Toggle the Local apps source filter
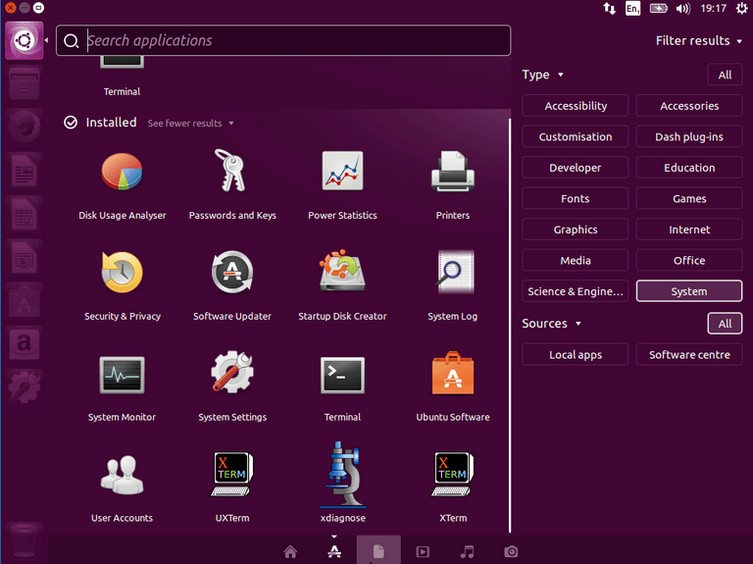753x564 pixels. pyautogui.click(x=575, y=355)
